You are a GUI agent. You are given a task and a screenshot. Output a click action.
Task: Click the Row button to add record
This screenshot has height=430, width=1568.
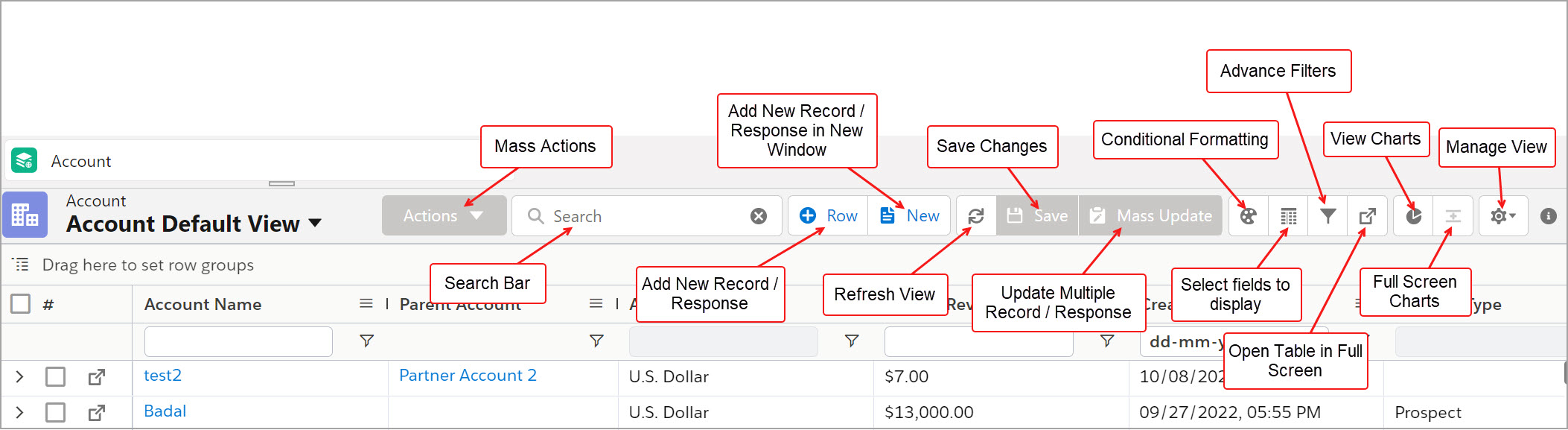coord(828,216)
